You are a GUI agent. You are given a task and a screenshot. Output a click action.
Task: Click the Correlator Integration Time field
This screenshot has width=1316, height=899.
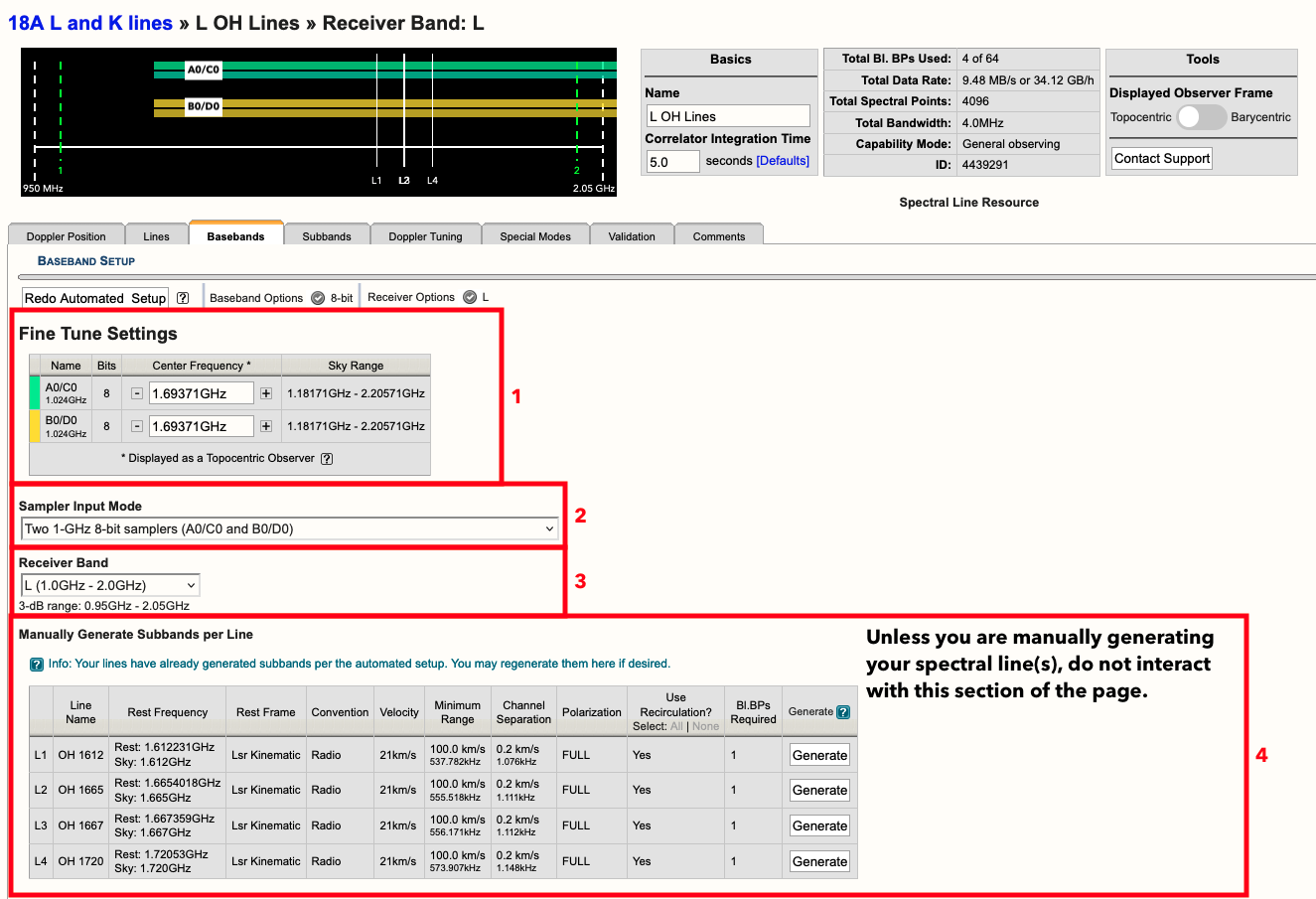click(x=672, y=161)
